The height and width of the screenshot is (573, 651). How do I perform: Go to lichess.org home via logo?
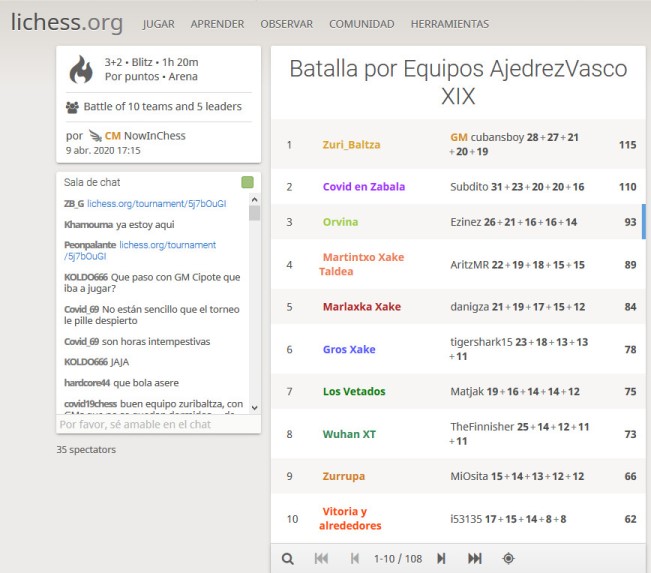click(x=67, y=22)
